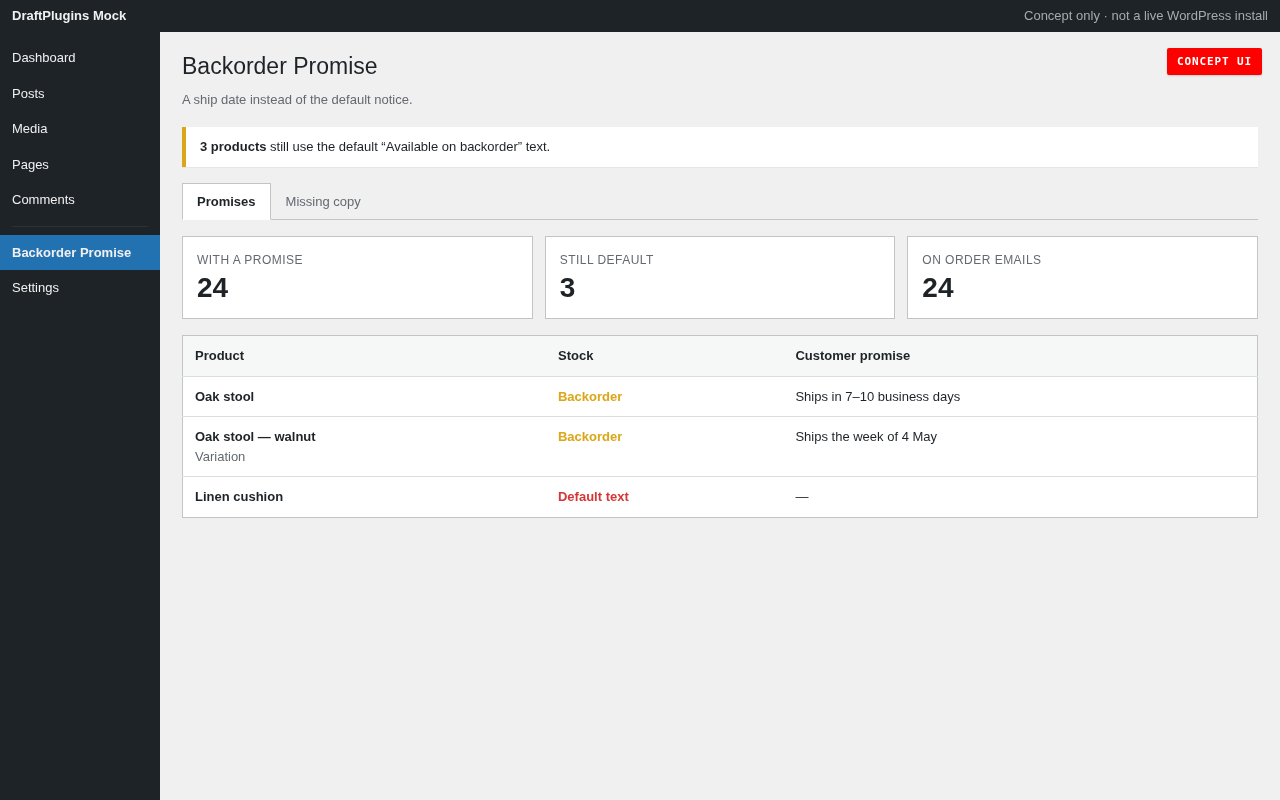The width and height of the screenshot is (1280, 800).
Task: Click Backorder status for Oak stool
Action: [x=590, y=397]
